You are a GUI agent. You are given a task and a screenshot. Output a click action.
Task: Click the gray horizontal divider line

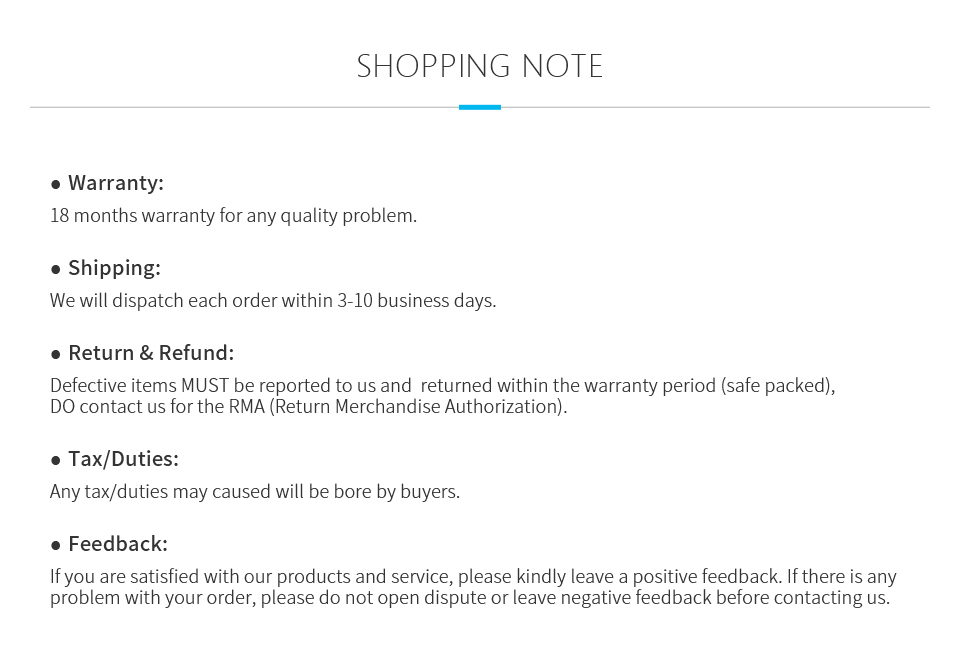pyautogui.click(x=245, y=107)
